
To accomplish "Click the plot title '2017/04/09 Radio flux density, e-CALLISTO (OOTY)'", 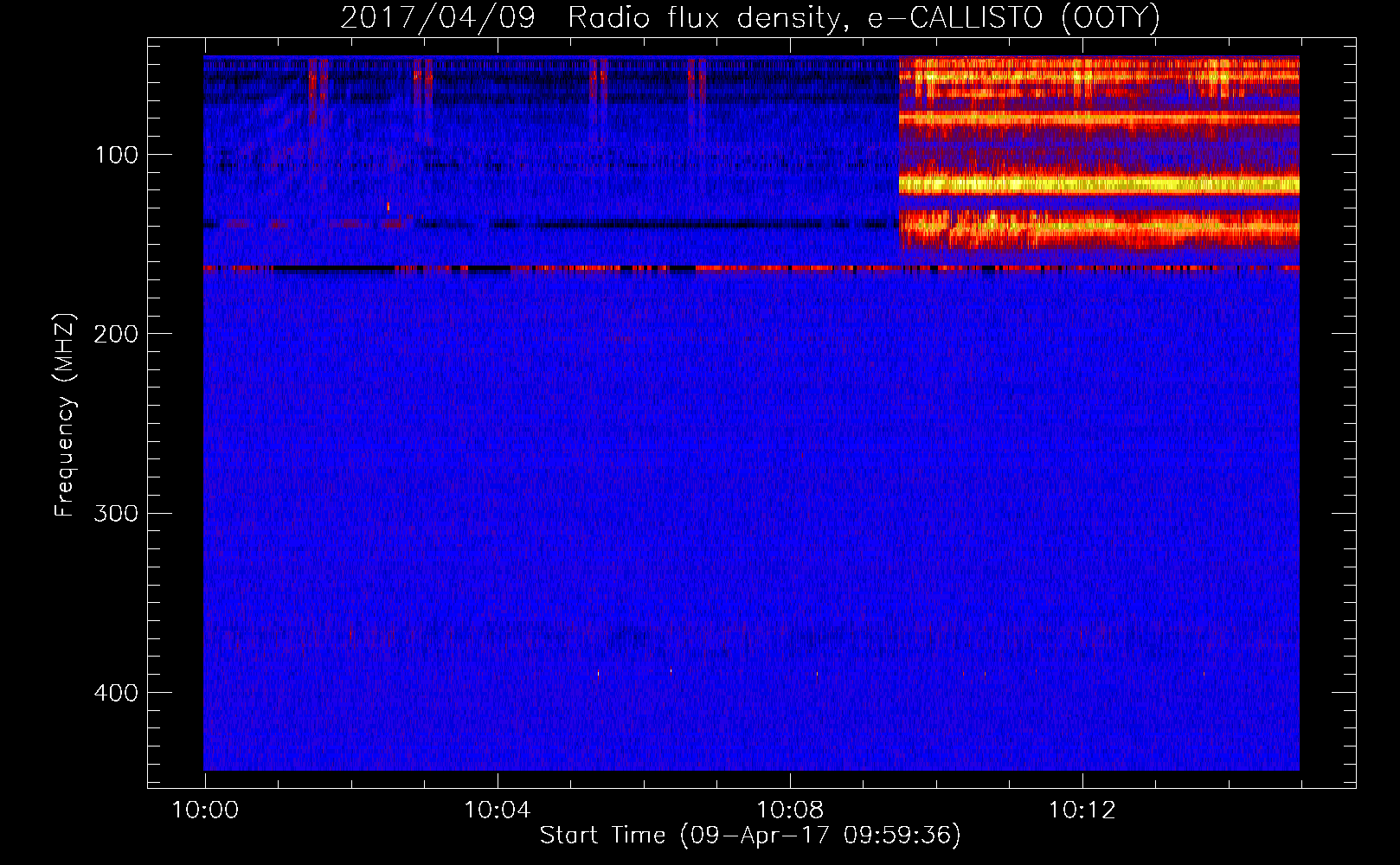I will (x=749, y=17).
